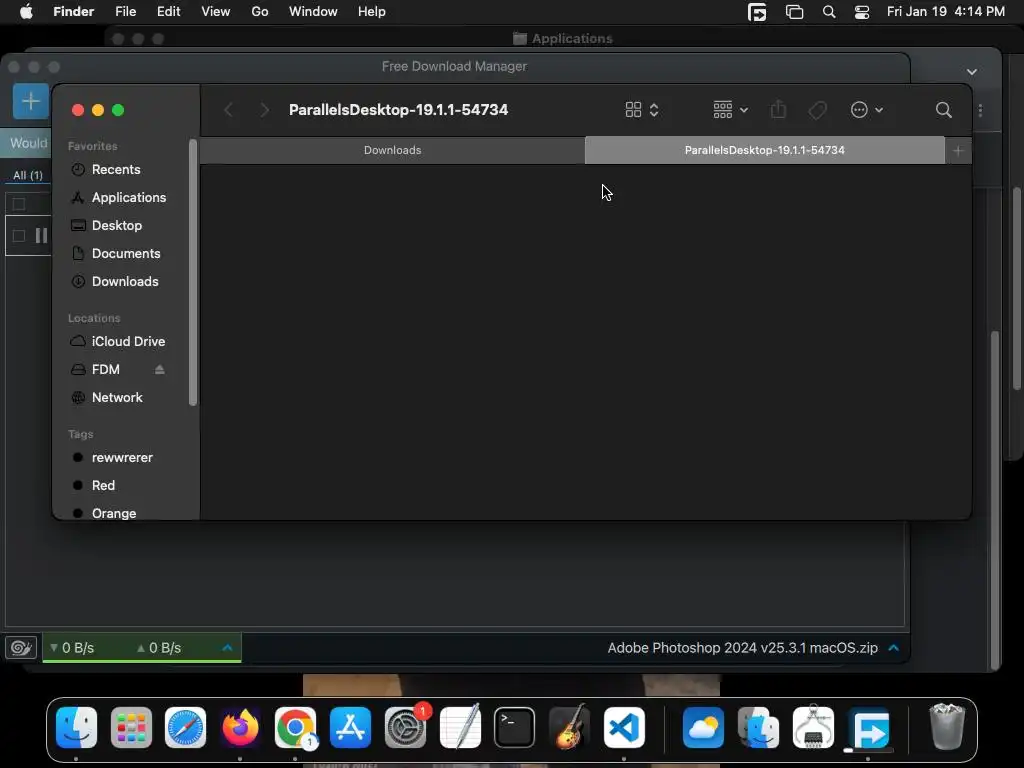Select the Orange tag

[x=114, y=514]
